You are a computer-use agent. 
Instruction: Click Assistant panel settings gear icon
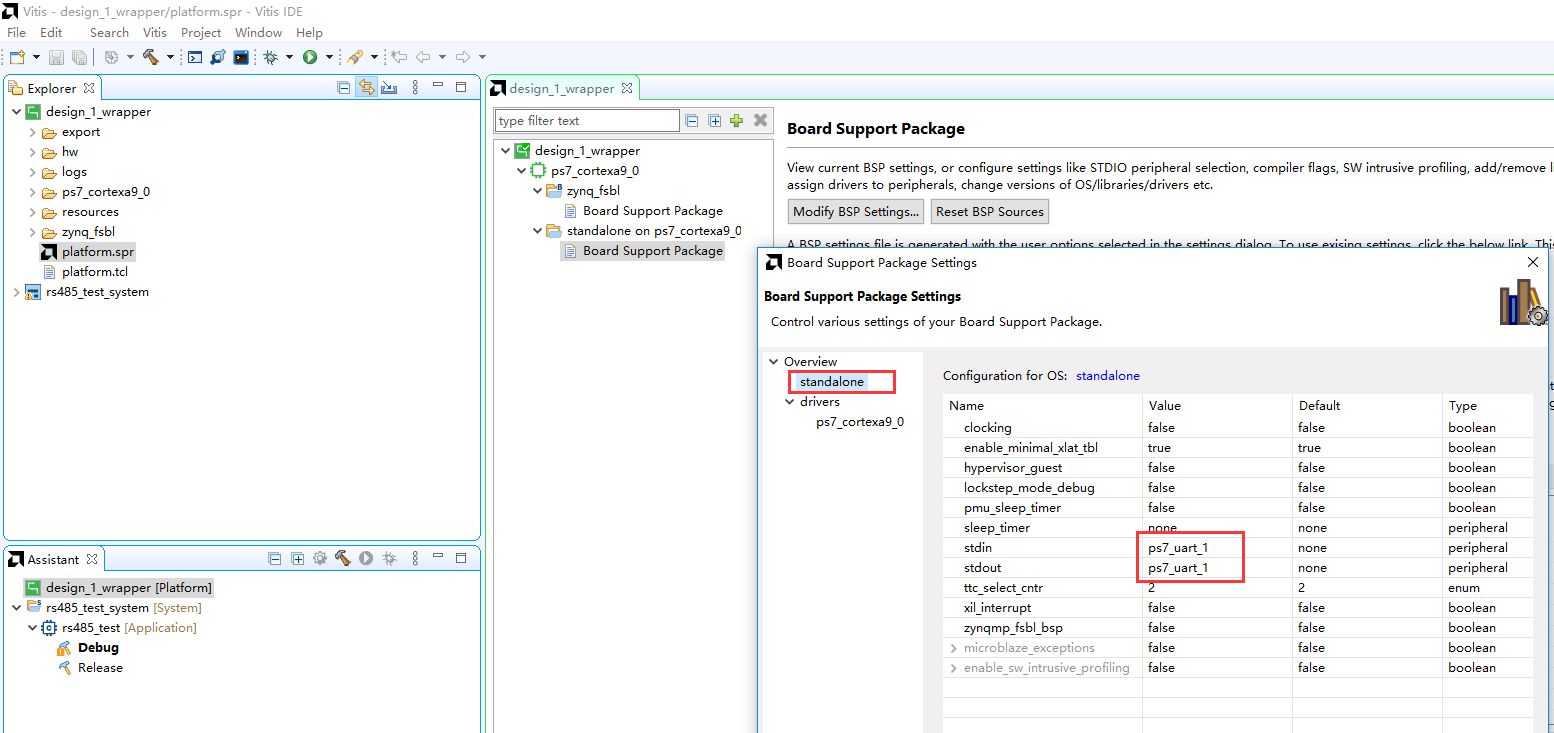320,559
